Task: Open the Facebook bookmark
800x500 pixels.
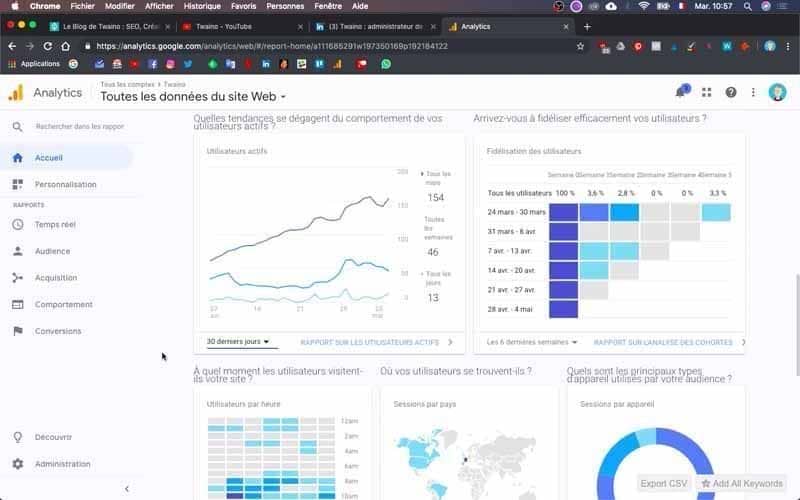Action: 153,64
